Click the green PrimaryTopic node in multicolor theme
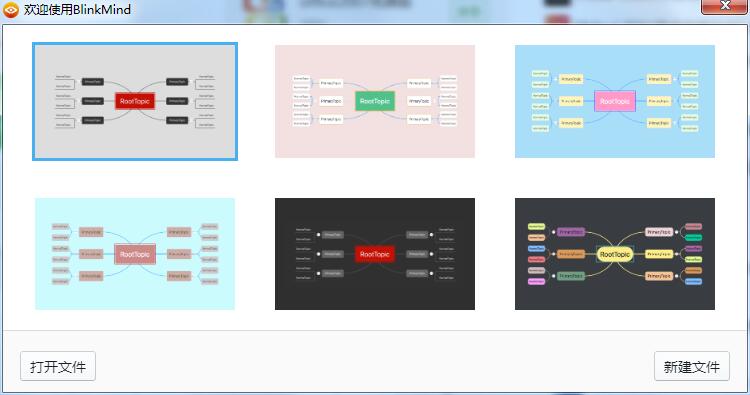The height and width of the screenshot is (395, 750). pos(571,276)
